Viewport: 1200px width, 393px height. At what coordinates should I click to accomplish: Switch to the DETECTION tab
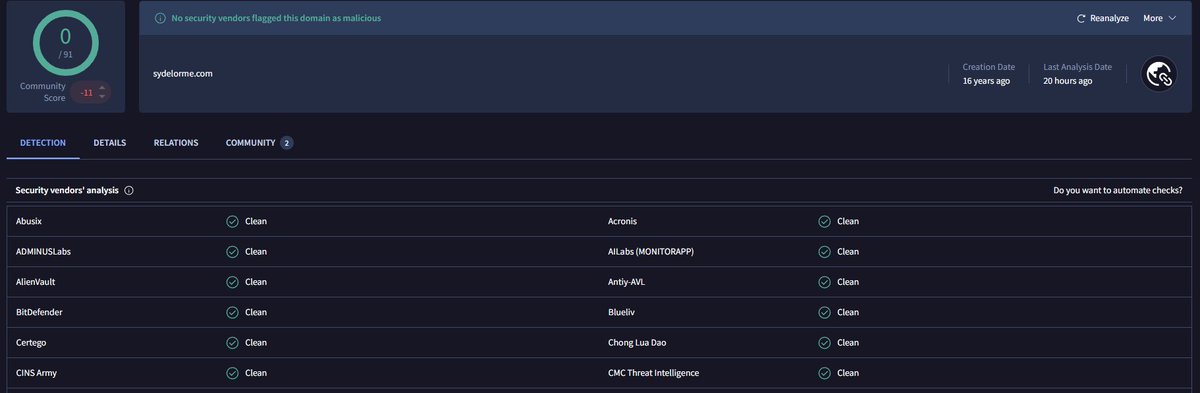coord(44,143)
